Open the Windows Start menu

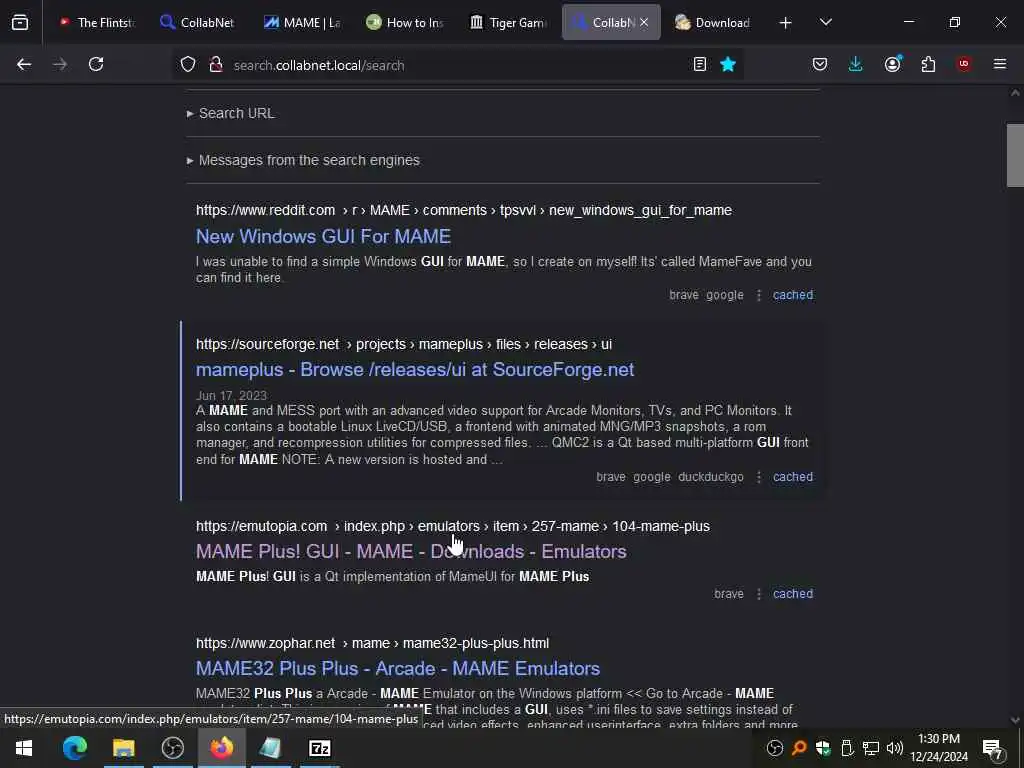point(24,748)
